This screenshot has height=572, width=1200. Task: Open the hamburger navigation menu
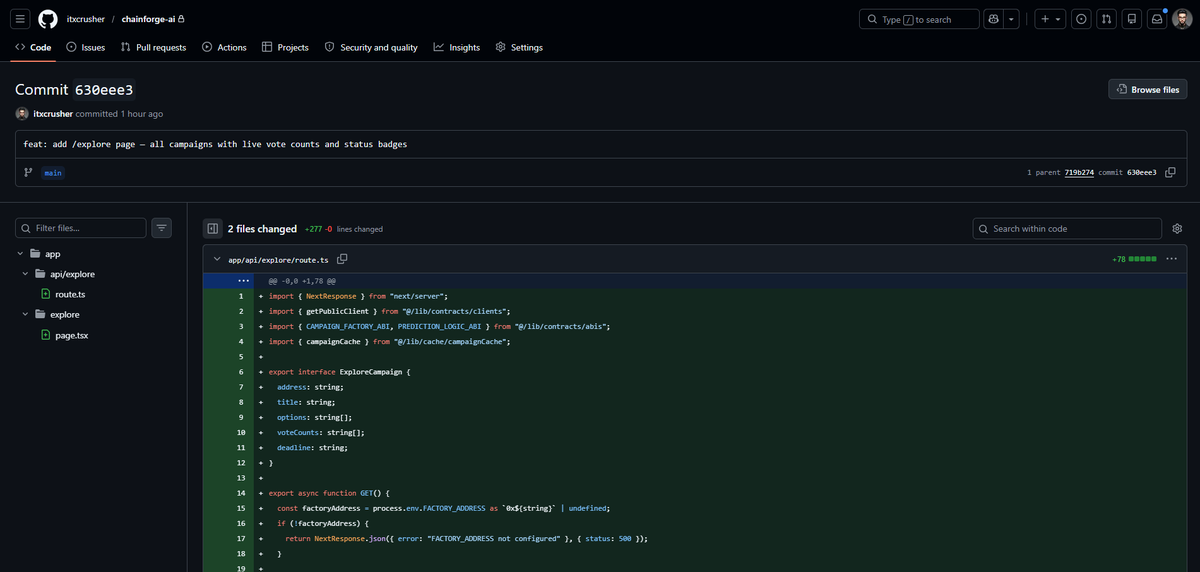click(20, 19)
